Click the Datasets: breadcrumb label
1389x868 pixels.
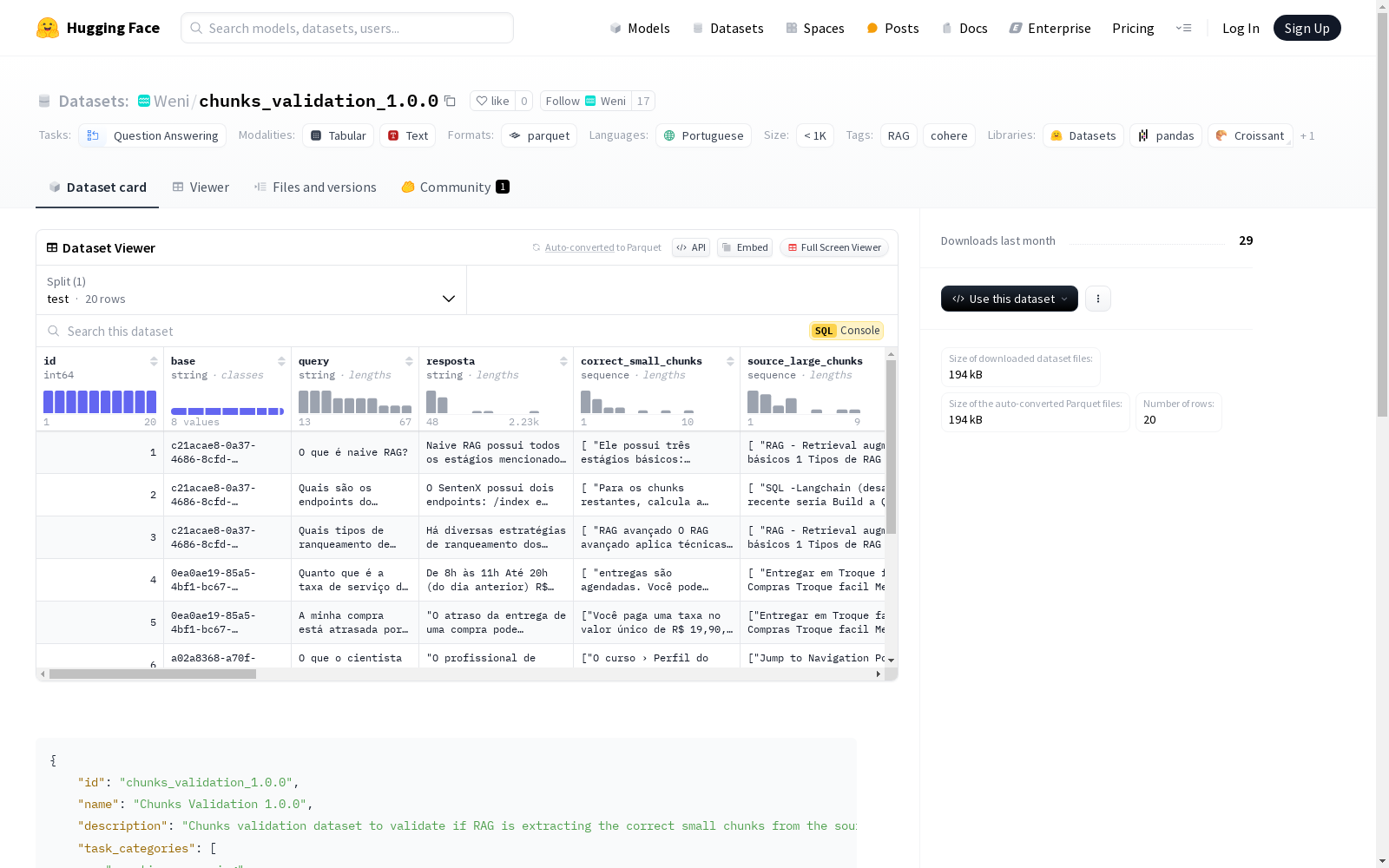tap(93, 101)
